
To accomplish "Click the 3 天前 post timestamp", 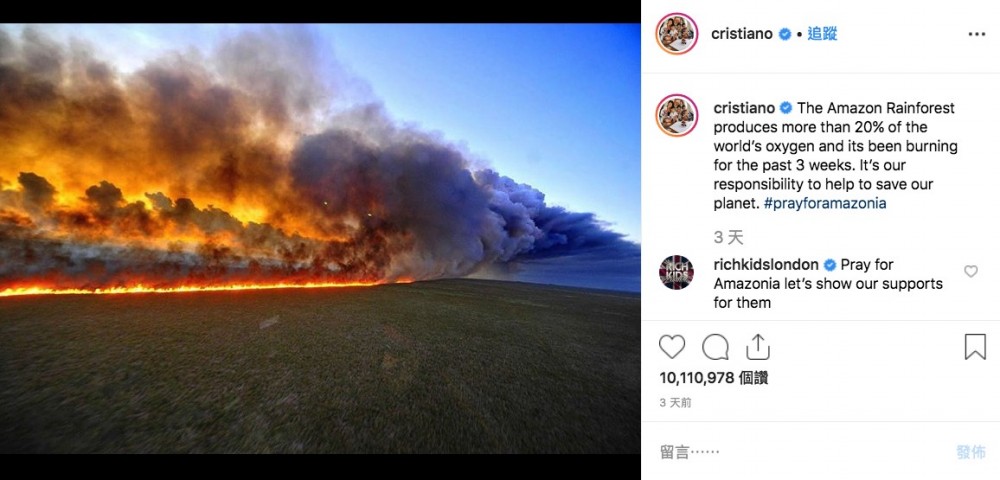I will tap(675, 403).
